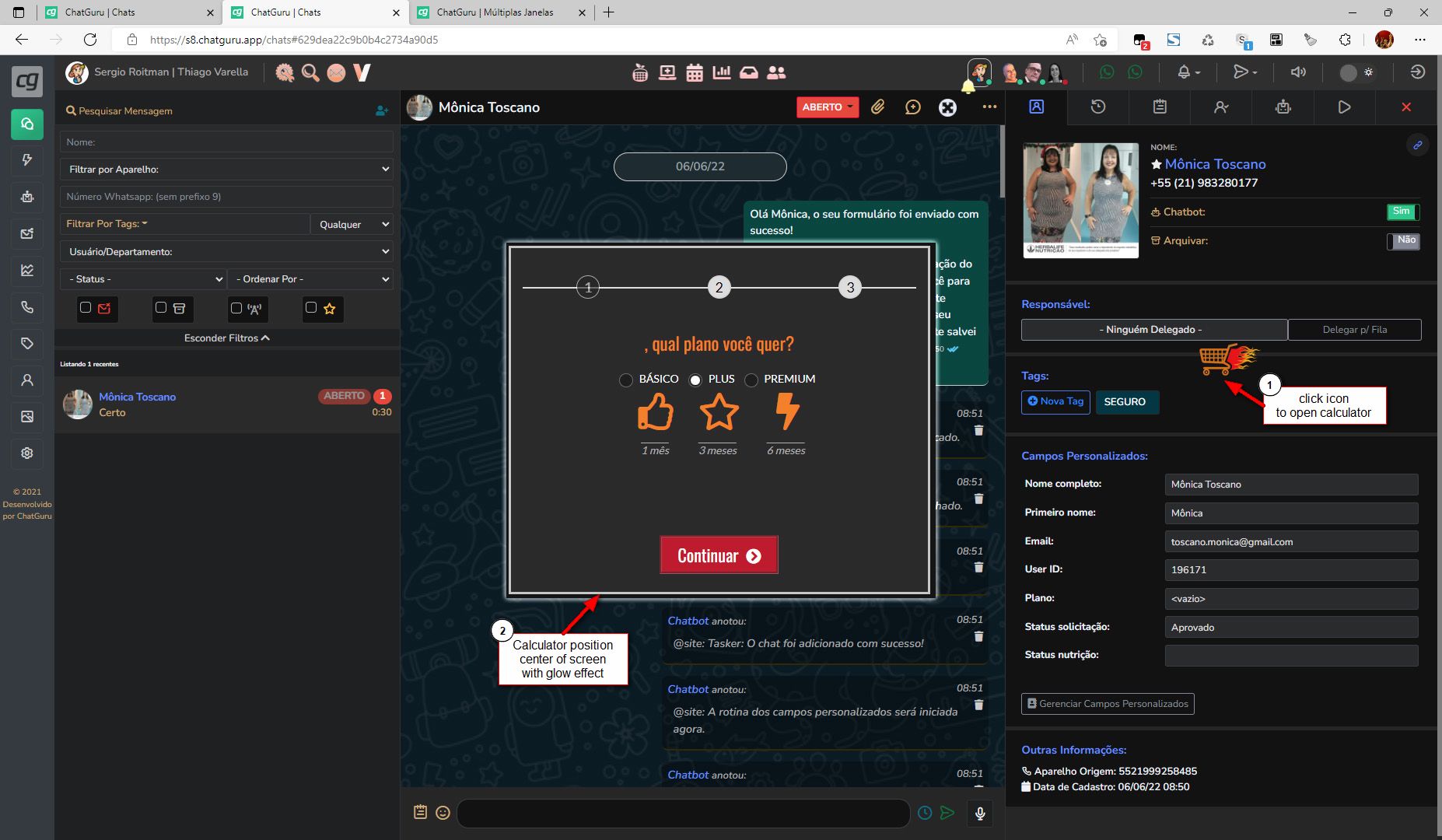
Task: Open the ABERTO status dropdown in chat header
Action: click(x=828, y=107)
